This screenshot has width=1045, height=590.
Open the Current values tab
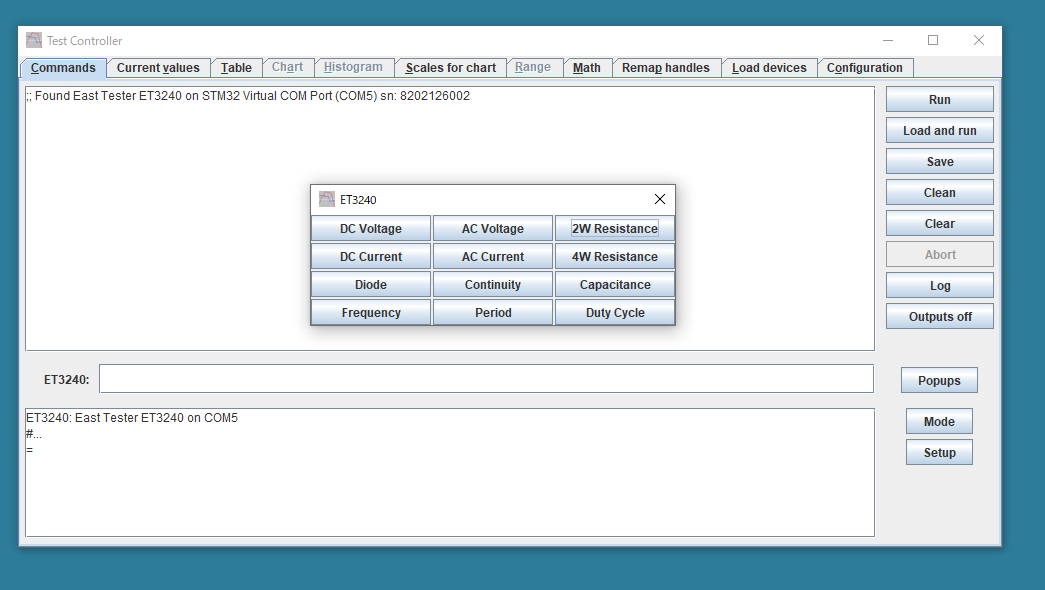tap(158, 68)
